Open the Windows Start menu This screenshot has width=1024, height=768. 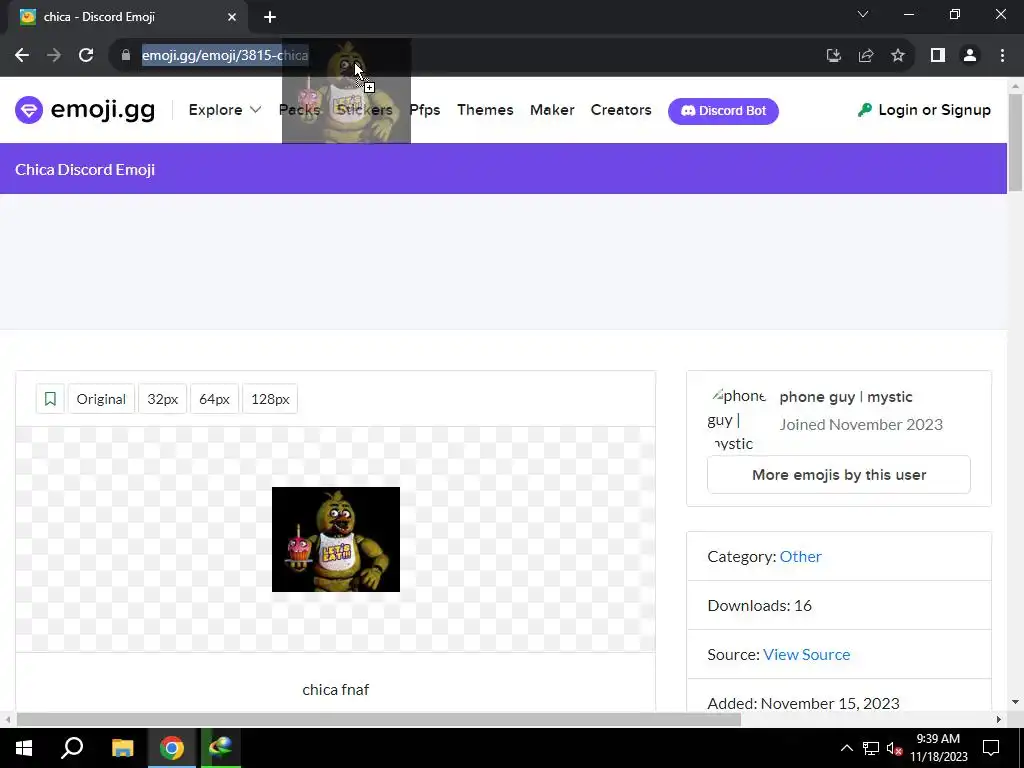[24, 748]
